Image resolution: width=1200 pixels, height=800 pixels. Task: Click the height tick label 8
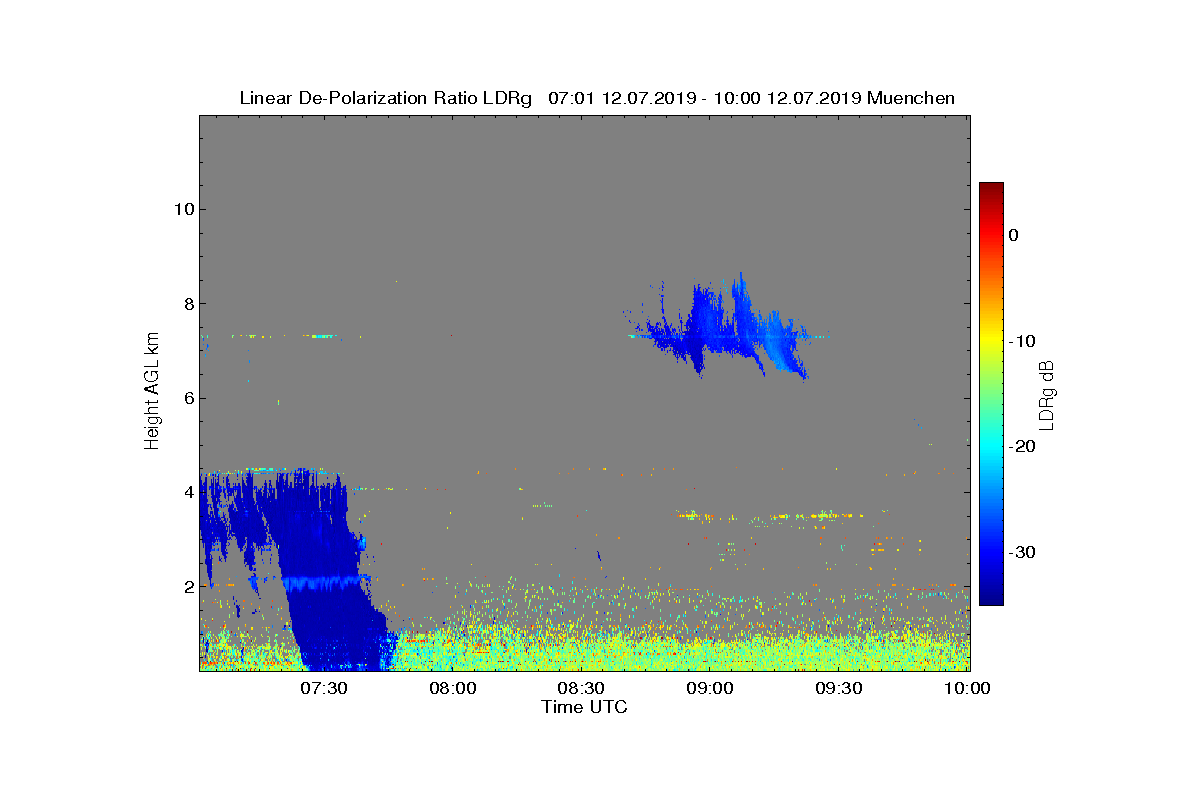pos(187,304)
